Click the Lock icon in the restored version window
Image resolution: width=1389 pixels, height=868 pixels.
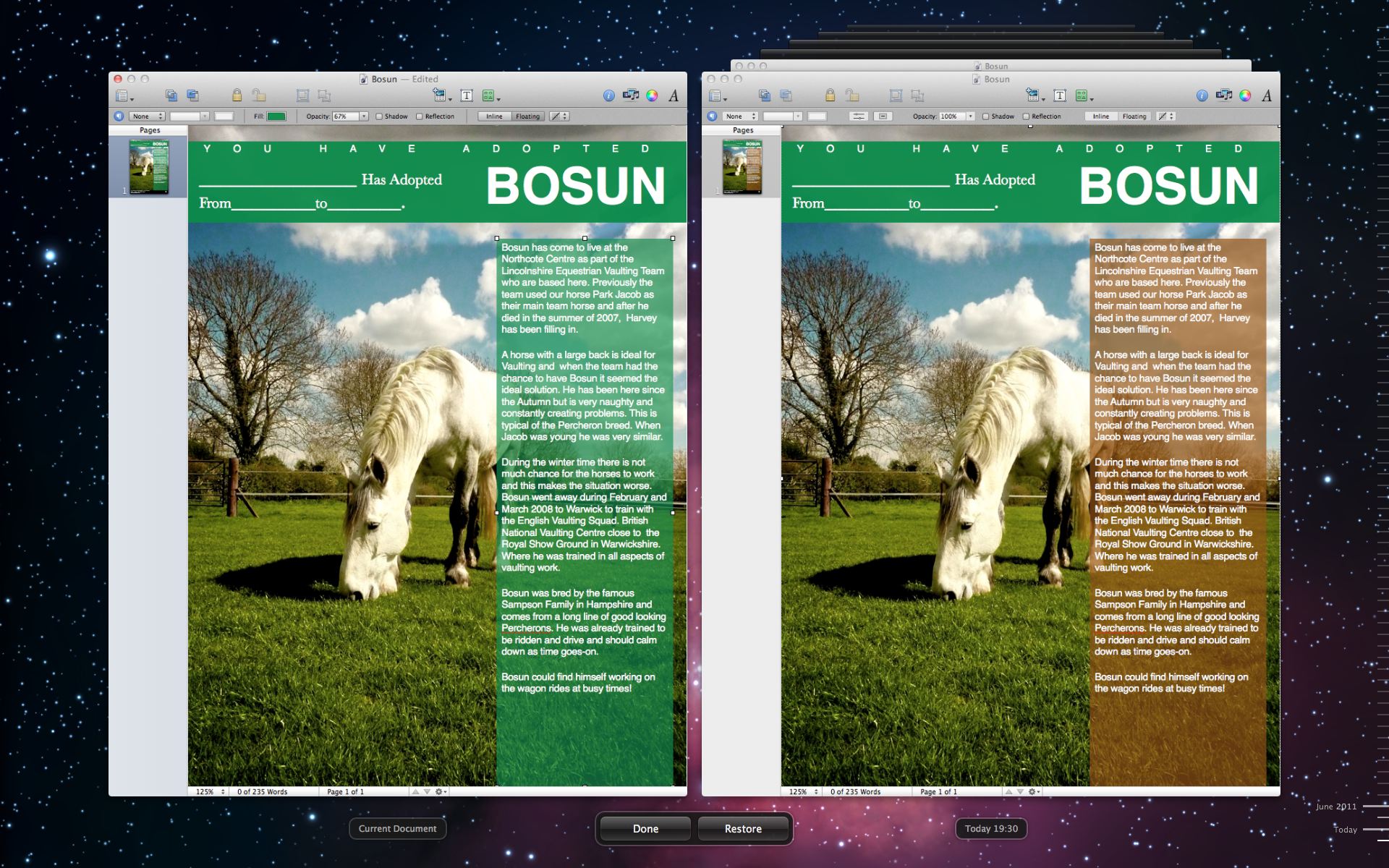(x=830, y=95)
